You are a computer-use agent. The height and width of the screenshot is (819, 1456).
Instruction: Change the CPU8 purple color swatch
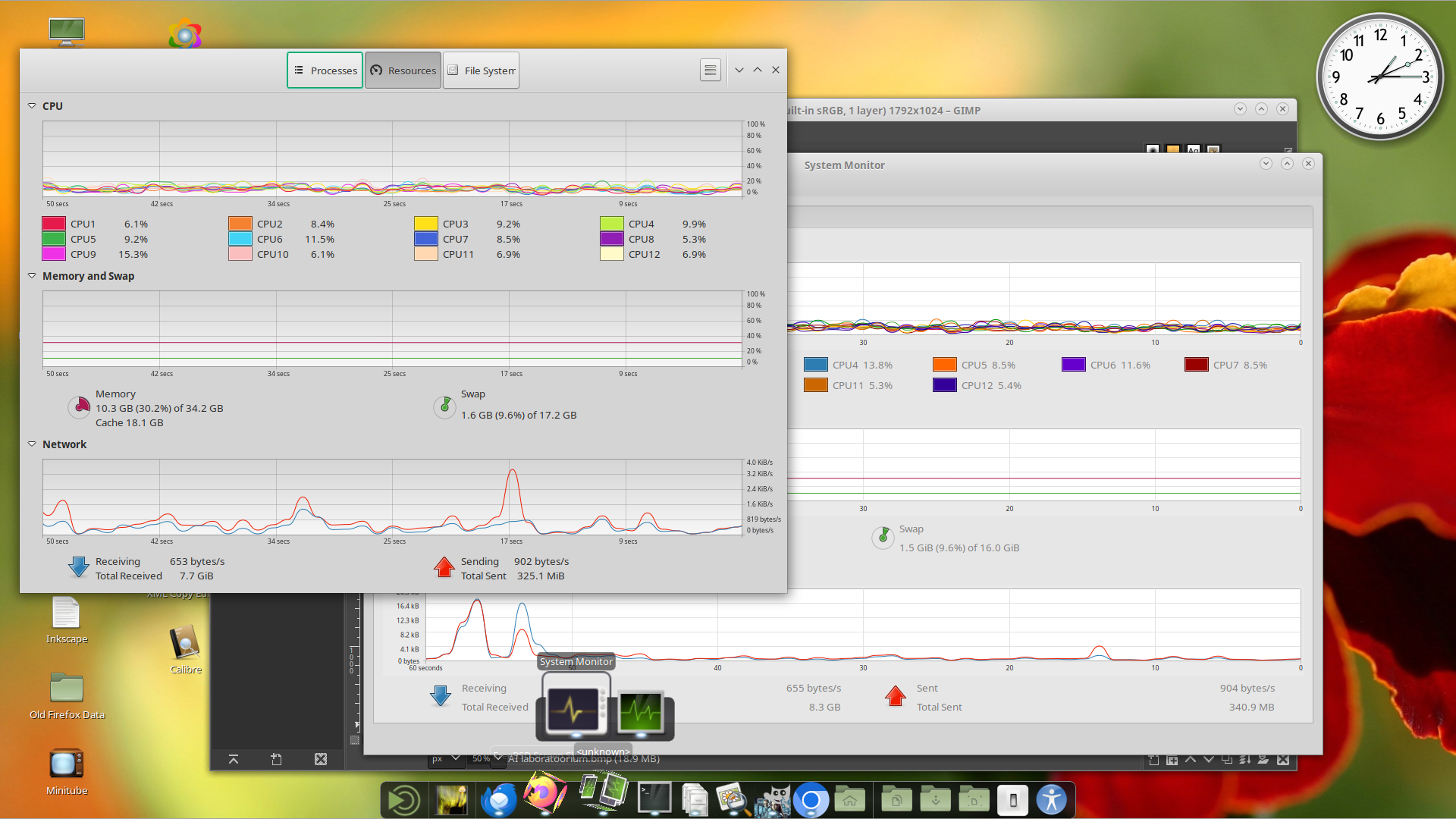[612, 239]
